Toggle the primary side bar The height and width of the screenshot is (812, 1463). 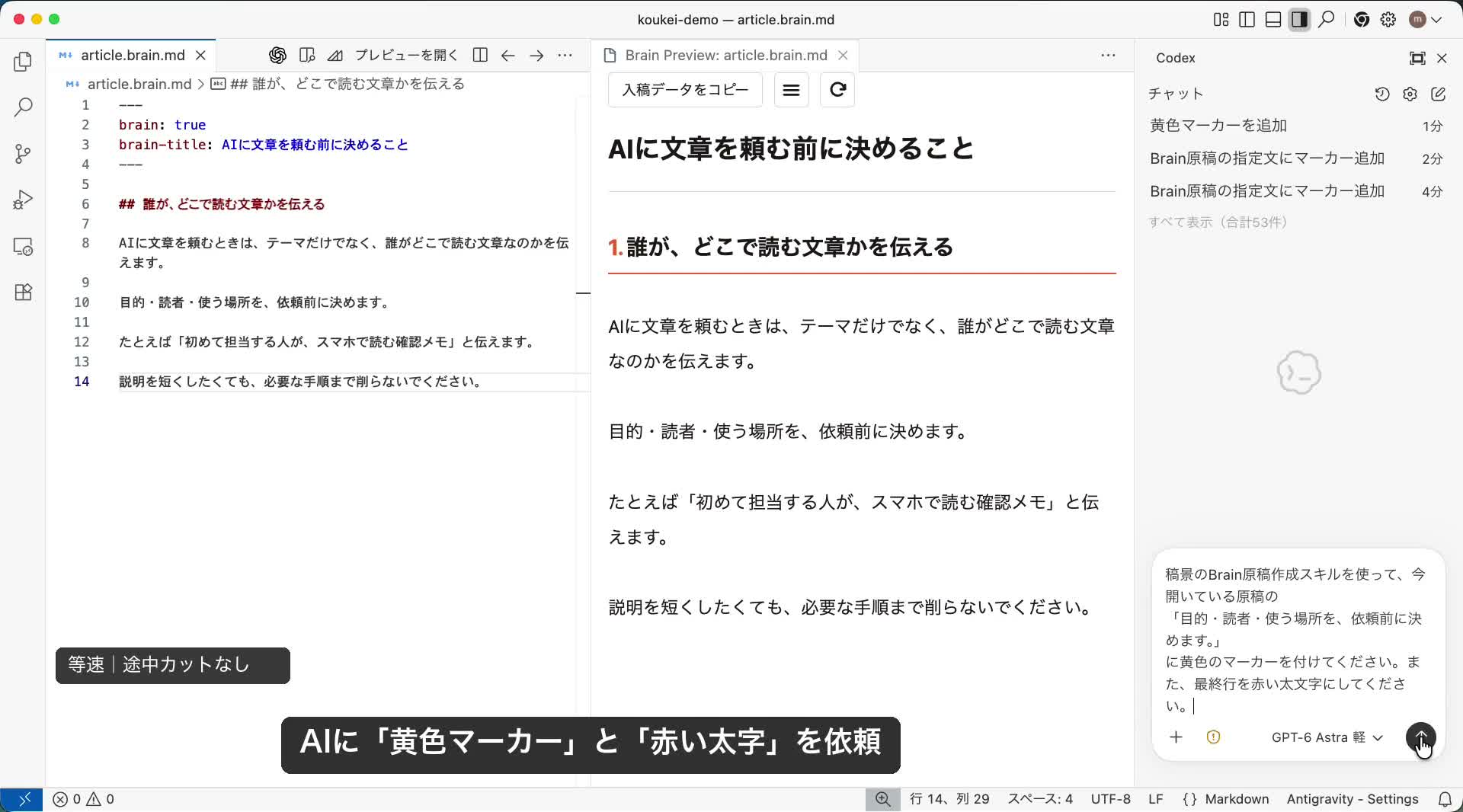[1247, 20]
